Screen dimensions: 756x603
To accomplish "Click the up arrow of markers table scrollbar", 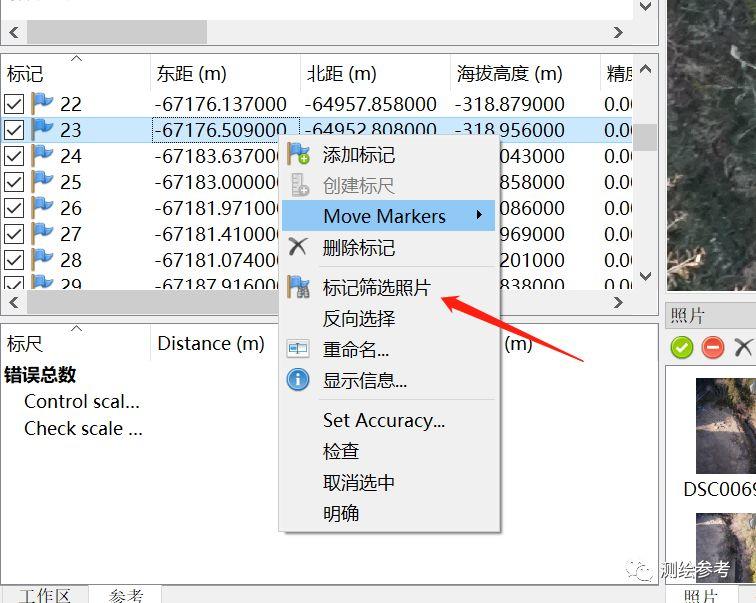I will pos(645,70).
